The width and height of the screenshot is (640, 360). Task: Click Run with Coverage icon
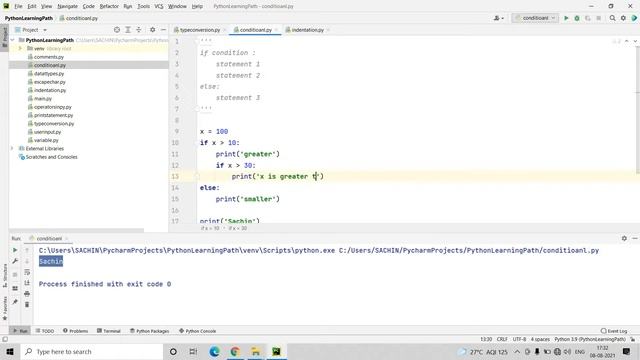point(588,18)
